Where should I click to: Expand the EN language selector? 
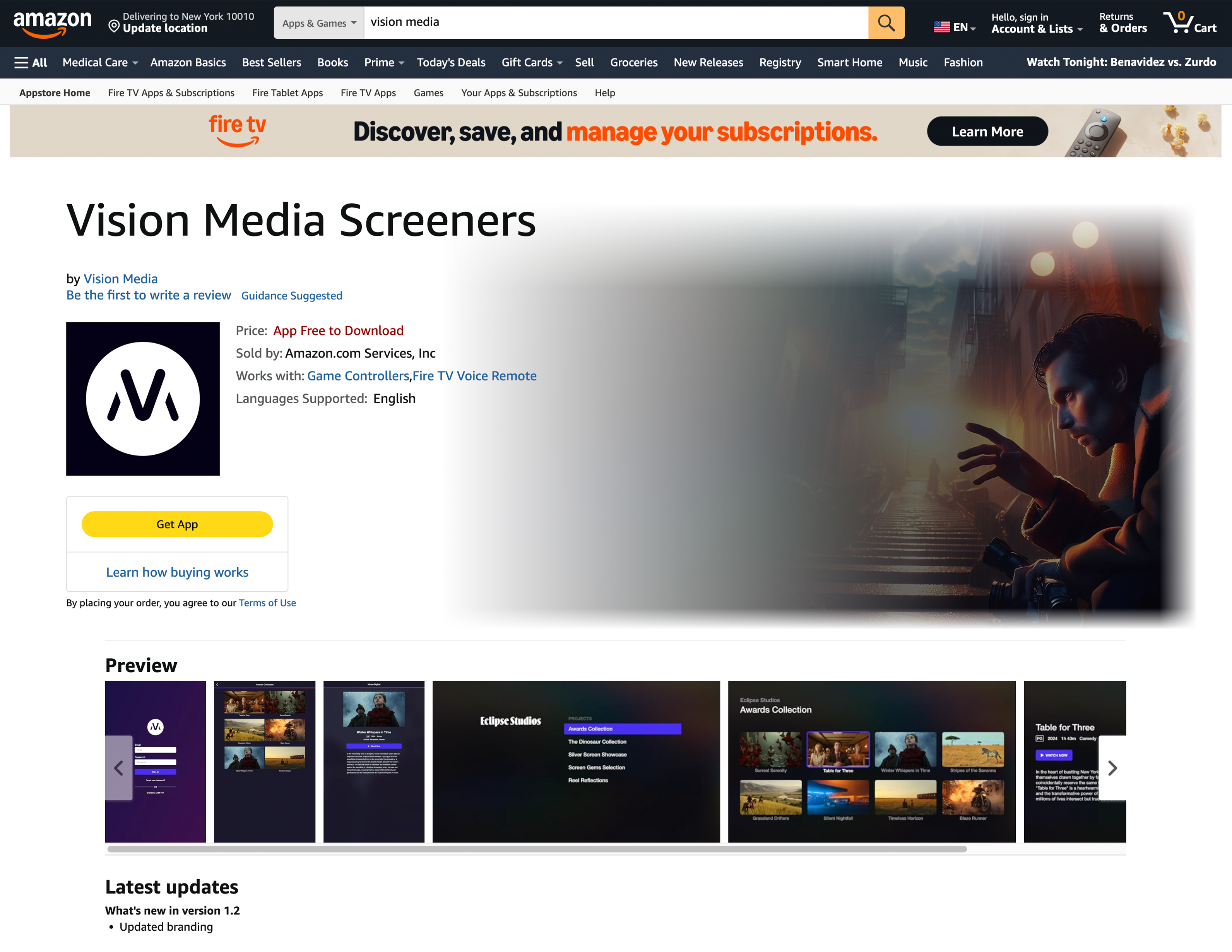click(955, 27)
